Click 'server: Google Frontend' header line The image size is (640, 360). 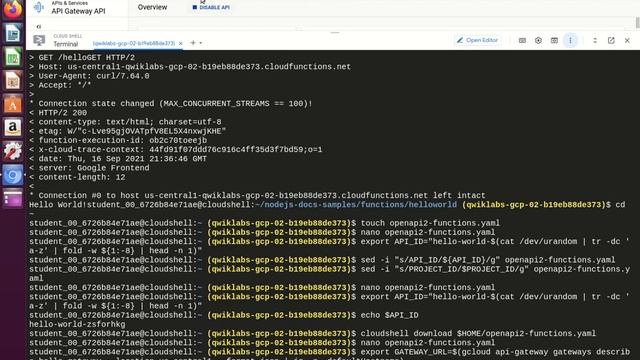89,168
